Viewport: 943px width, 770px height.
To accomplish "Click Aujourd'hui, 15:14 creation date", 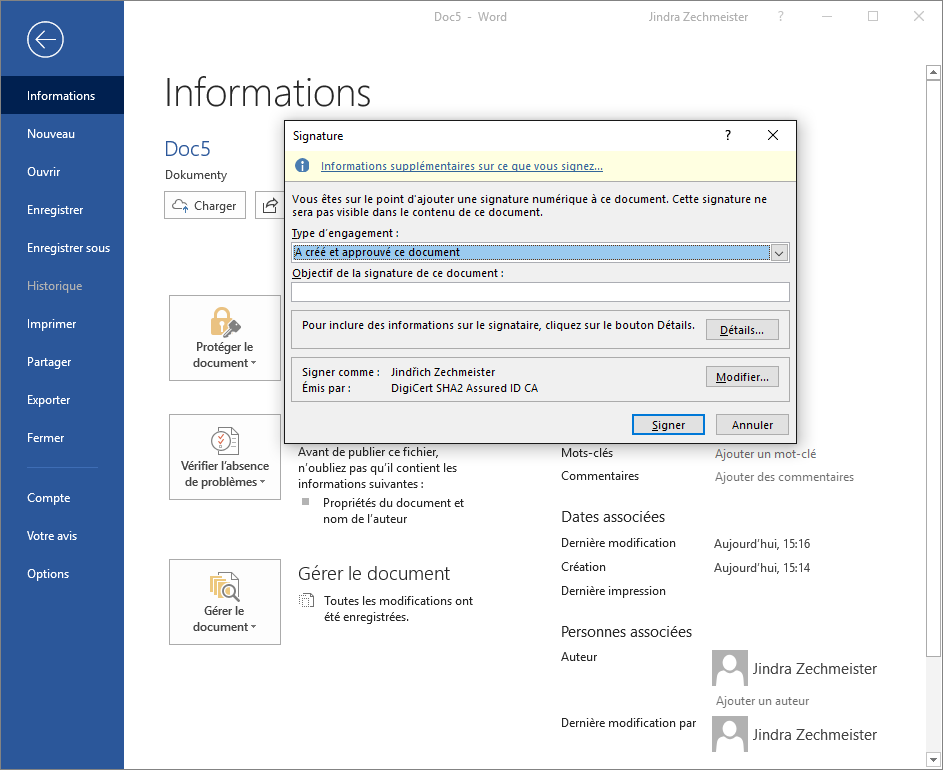I will pos(761,567).
